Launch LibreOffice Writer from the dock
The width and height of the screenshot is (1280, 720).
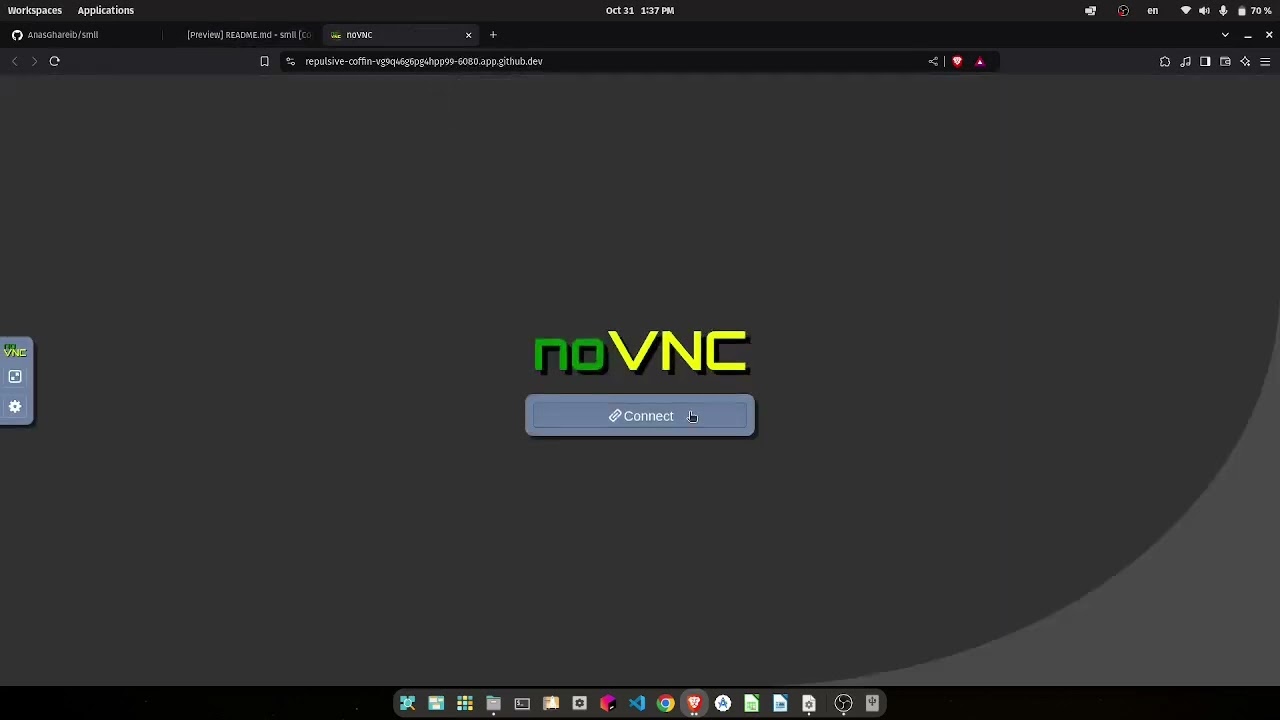pyautogui.click(x=780, y=704)
